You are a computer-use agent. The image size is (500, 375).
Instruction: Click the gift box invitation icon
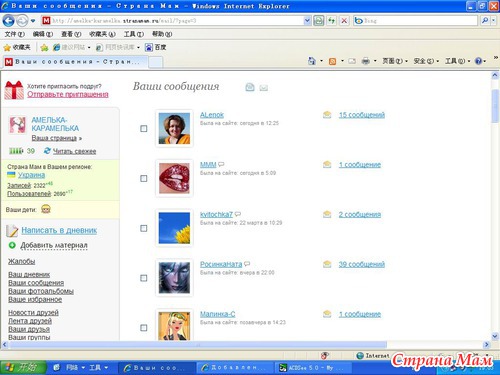14,90
